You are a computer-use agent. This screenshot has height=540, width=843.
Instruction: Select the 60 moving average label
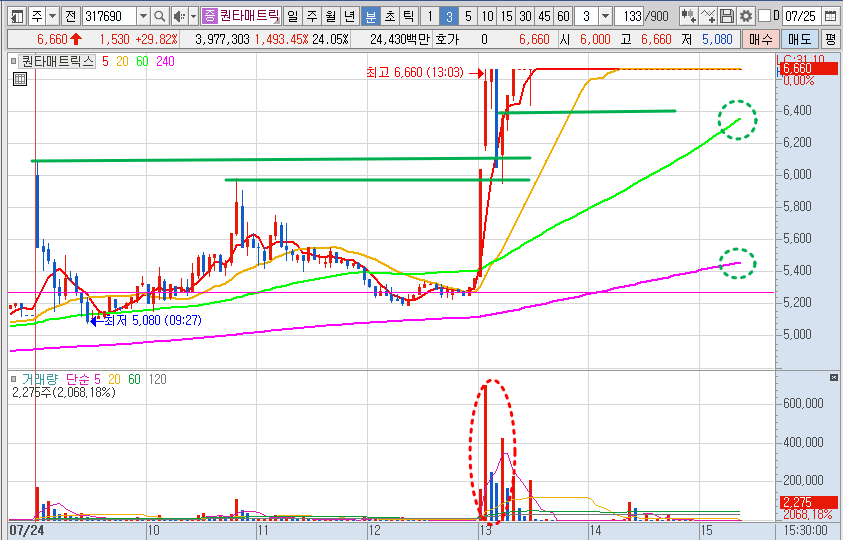[x=142, y=61]
